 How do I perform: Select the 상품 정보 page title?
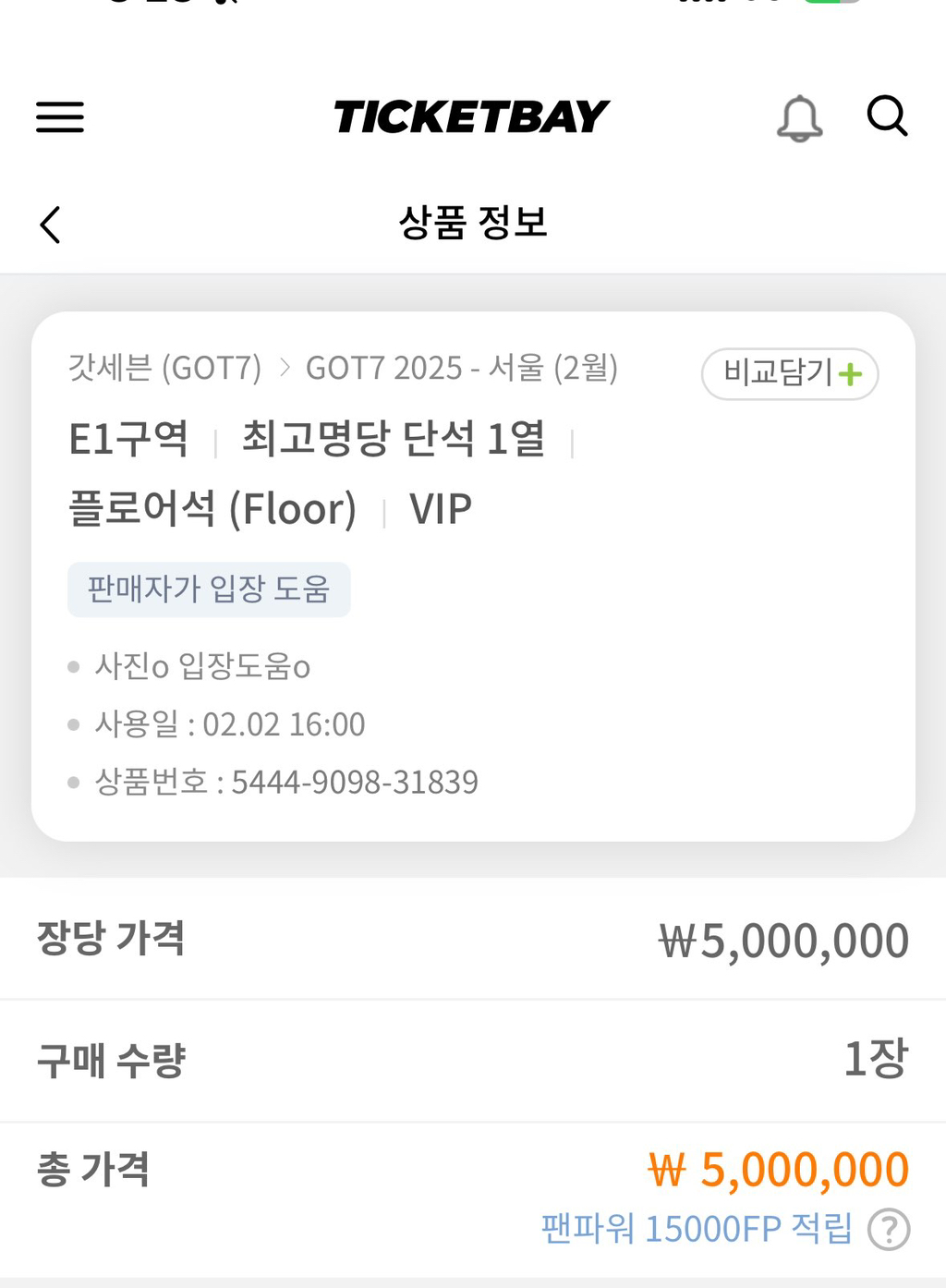[473, 223]
